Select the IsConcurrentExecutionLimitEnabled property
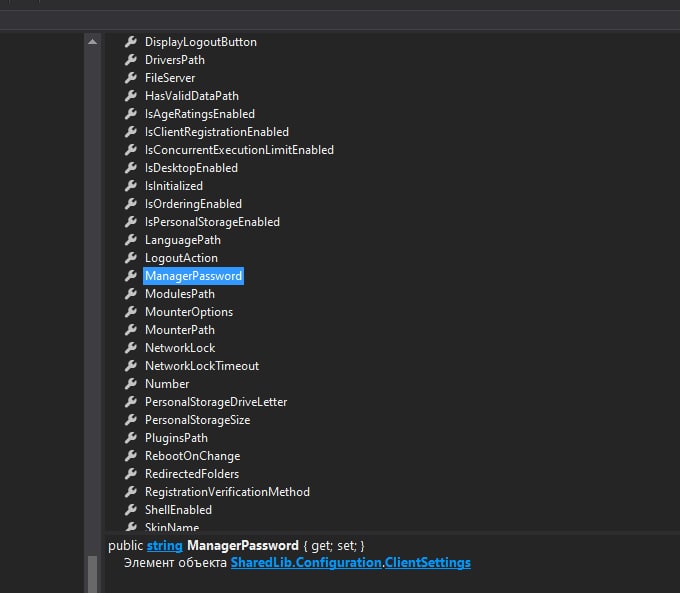Screen dimensions: 680x593 point(239,150)
